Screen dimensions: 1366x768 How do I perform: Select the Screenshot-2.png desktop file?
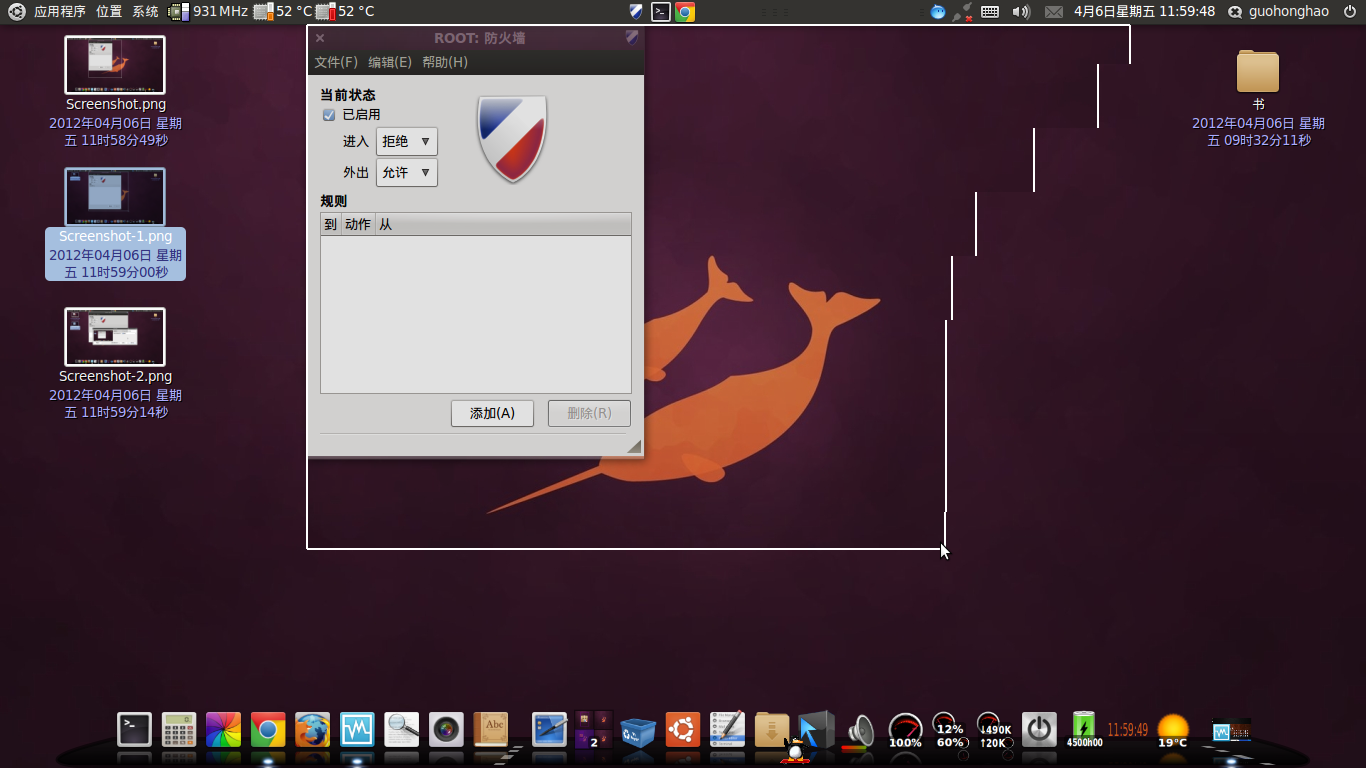[x=115, y=364]
